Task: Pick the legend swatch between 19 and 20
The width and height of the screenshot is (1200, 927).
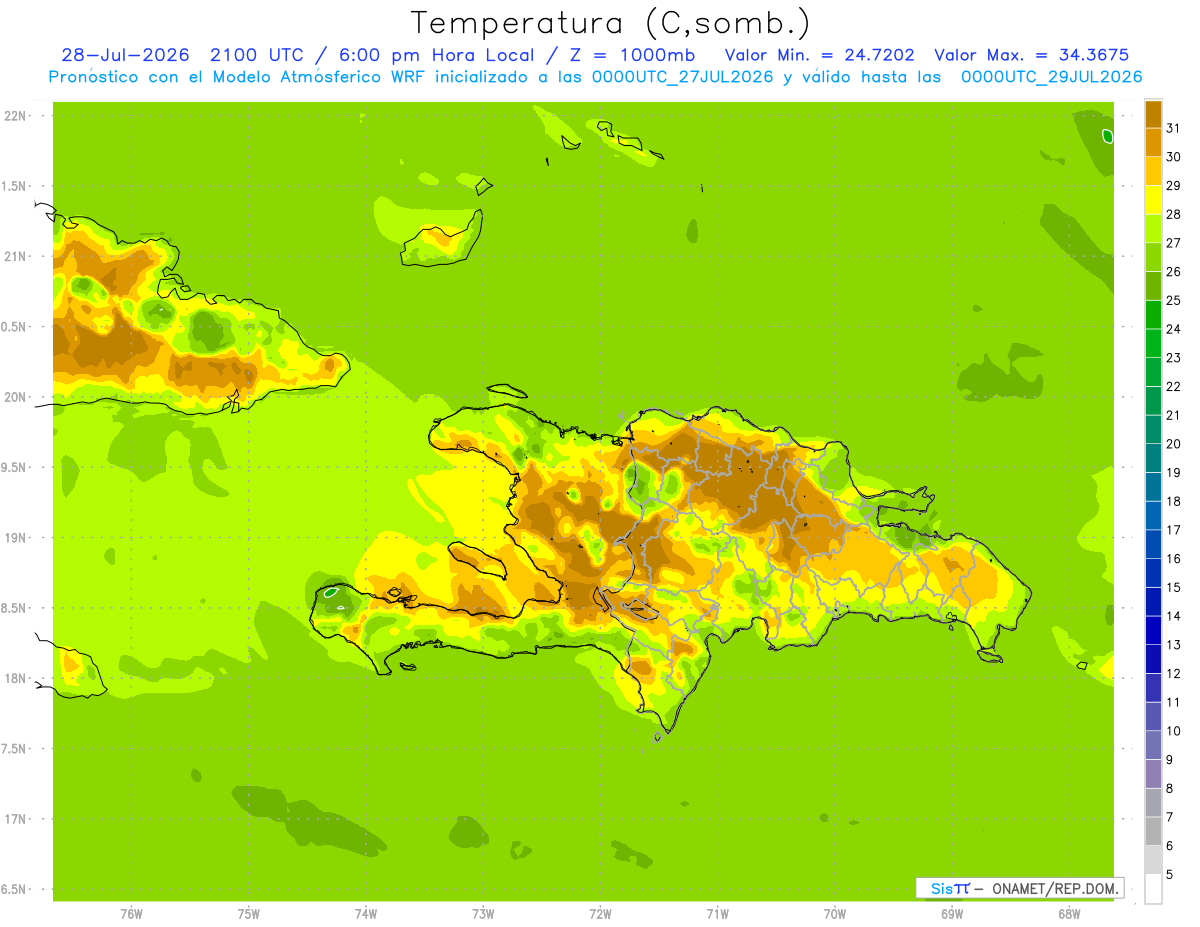Action: 1153,458
